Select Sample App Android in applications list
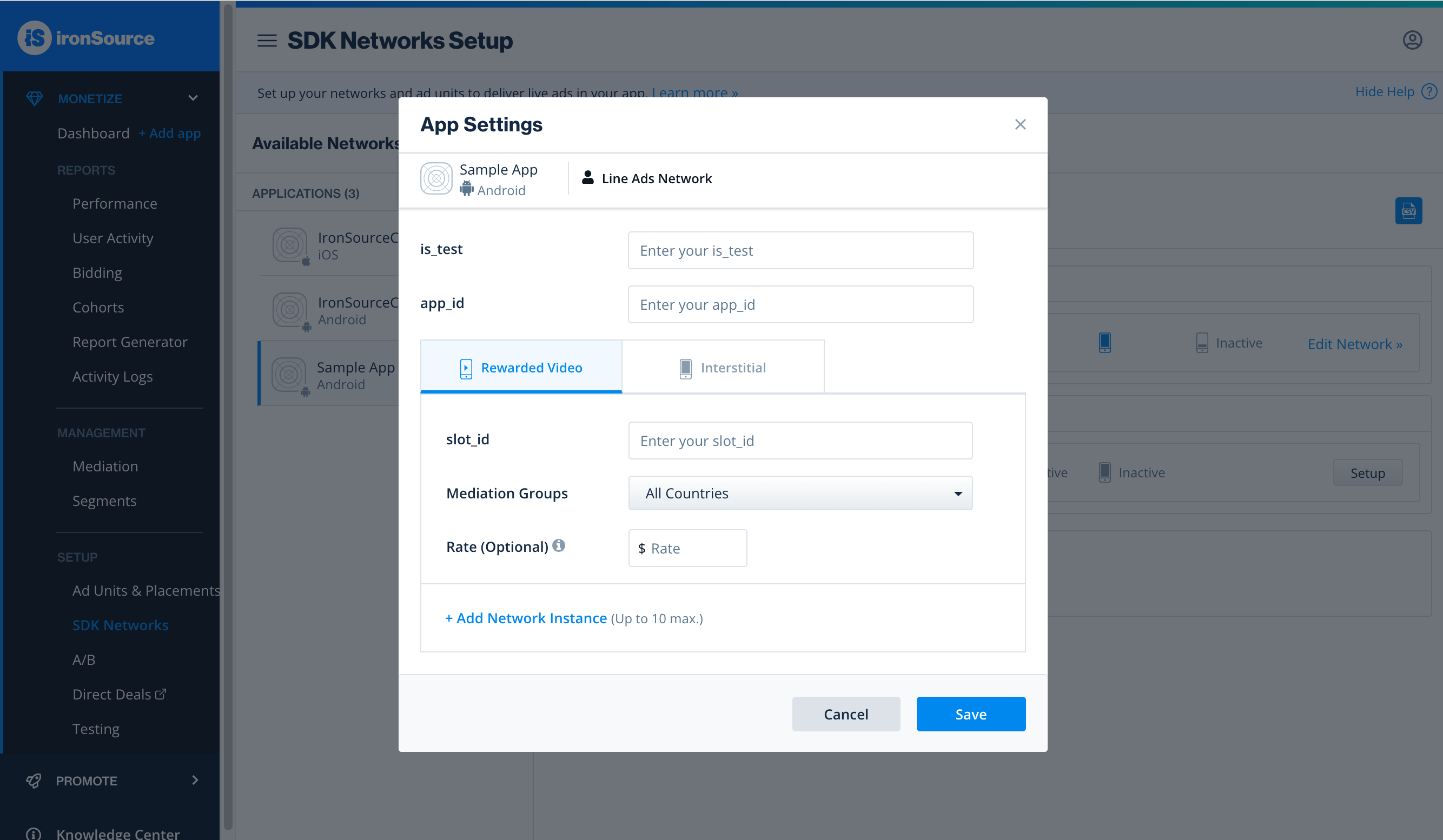Viewport: 1443px width, 840px height. (328, 375)
